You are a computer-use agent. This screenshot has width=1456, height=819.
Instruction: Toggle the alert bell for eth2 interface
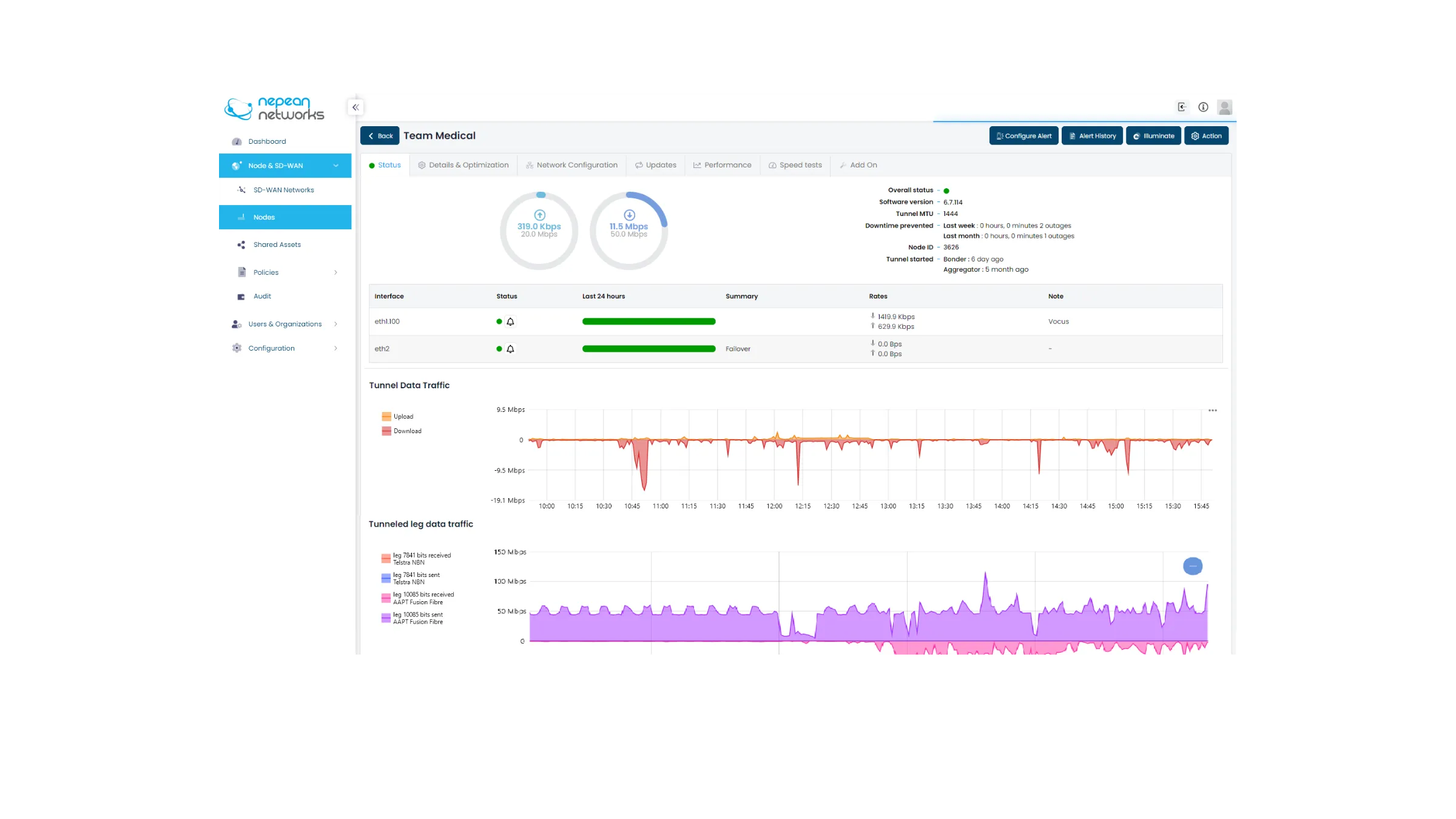pyautogui.click(x=510, y=349)
